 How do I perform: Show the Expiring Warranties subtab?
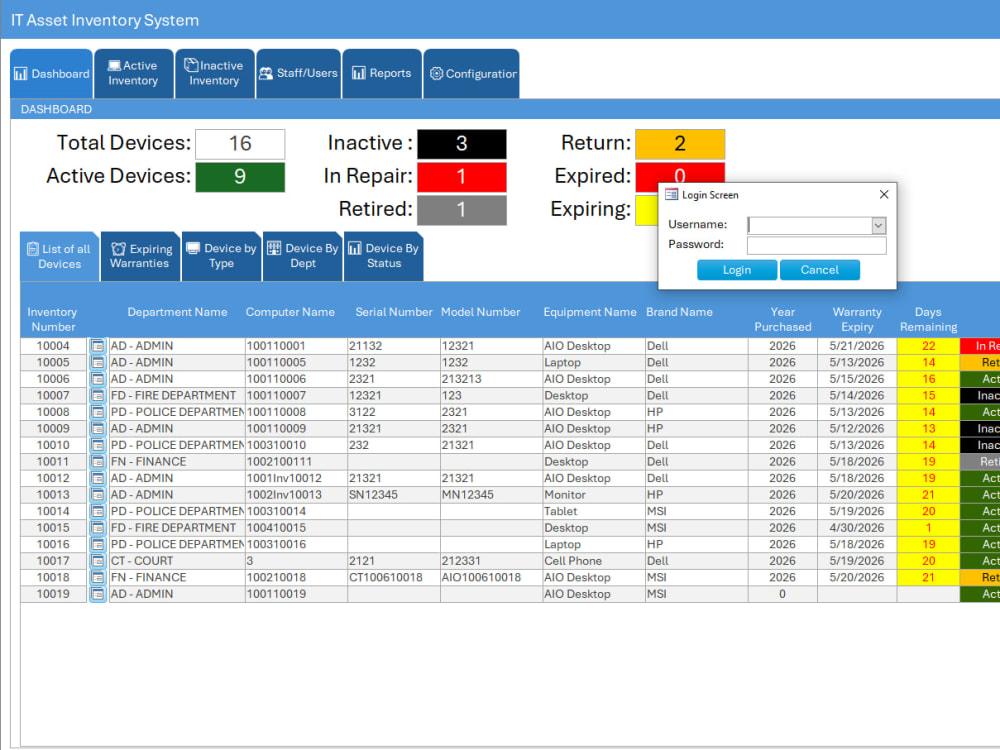[x=140, y=256]
